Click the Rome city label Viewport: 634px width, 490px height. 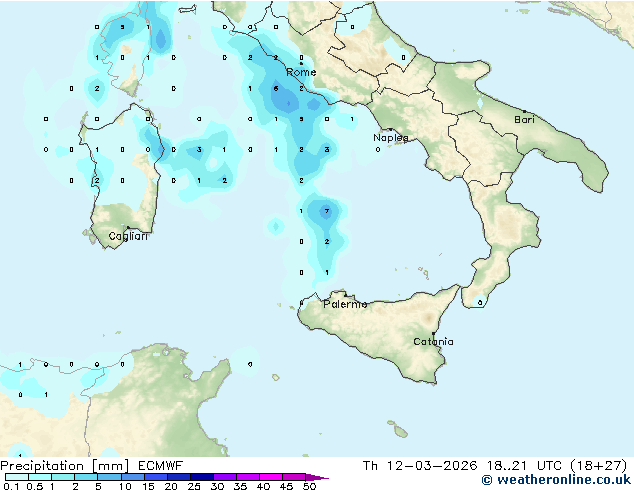[x=301, y=72]
